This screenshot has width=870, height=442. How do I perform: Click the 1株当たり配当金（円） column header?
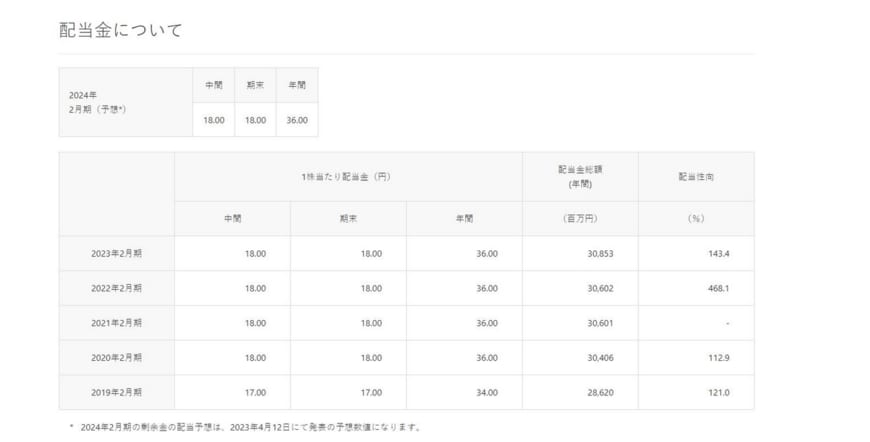347,177
